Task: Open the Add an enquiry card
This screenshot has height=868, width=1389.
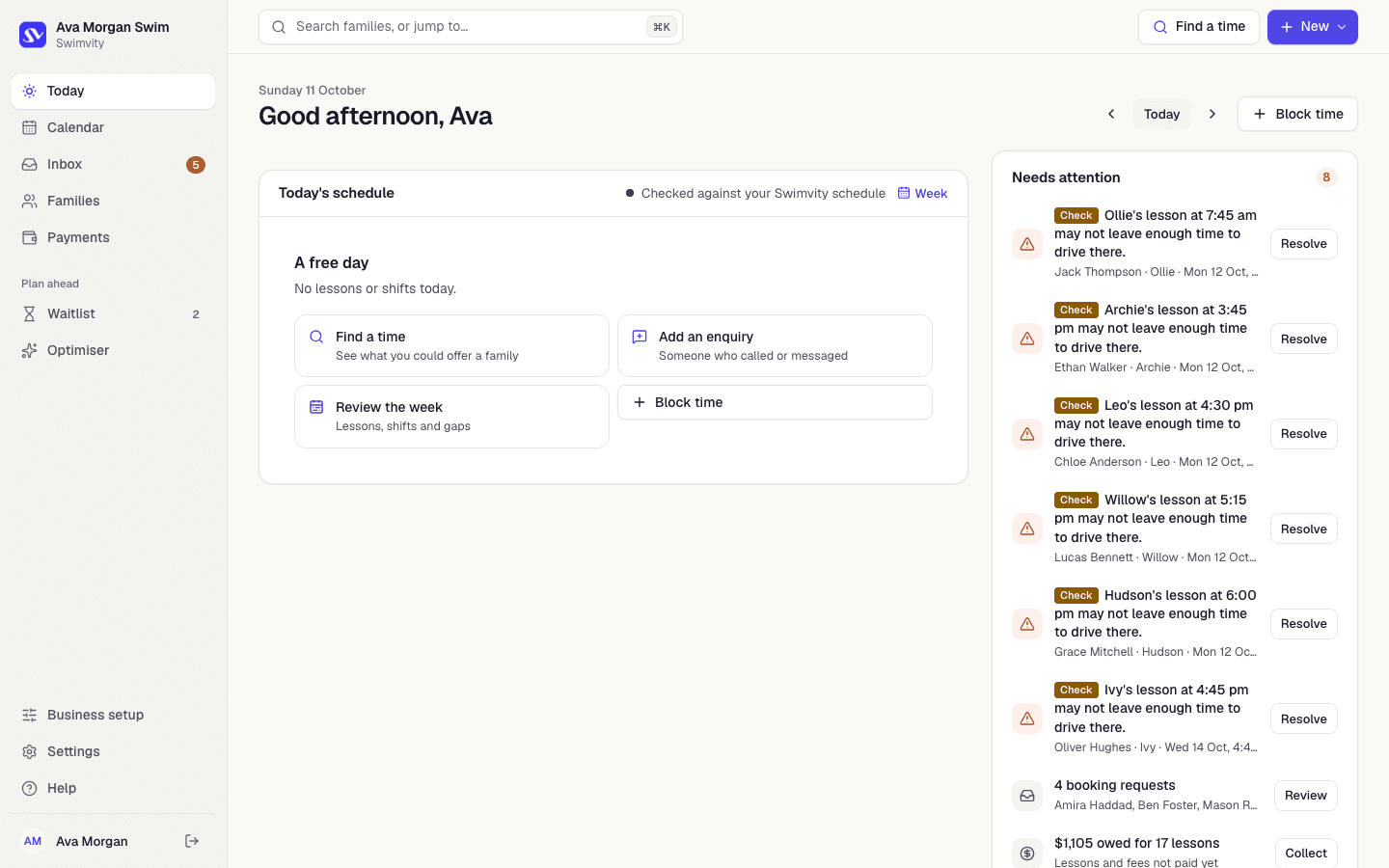Action: coord(775,346)
